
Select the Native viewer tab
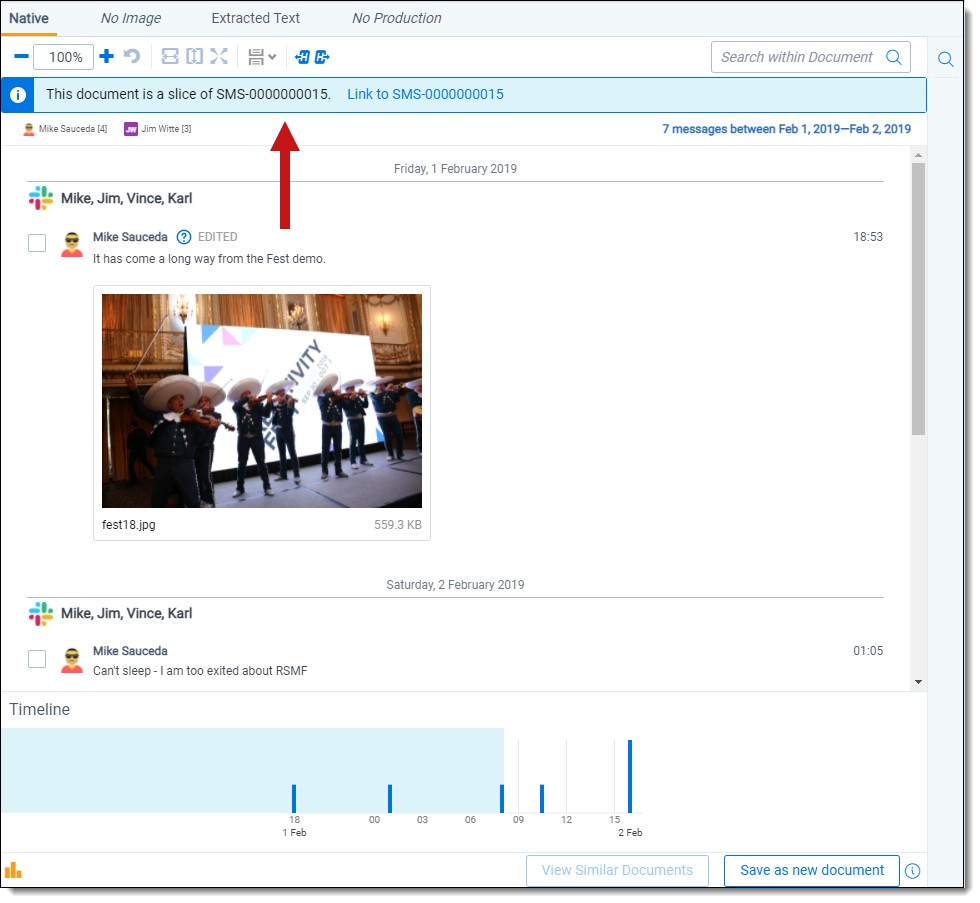coord(29,18)
